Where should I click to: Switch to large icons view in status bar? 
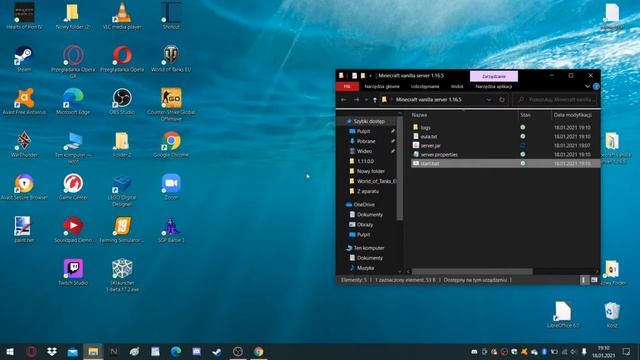coord(594,280)
